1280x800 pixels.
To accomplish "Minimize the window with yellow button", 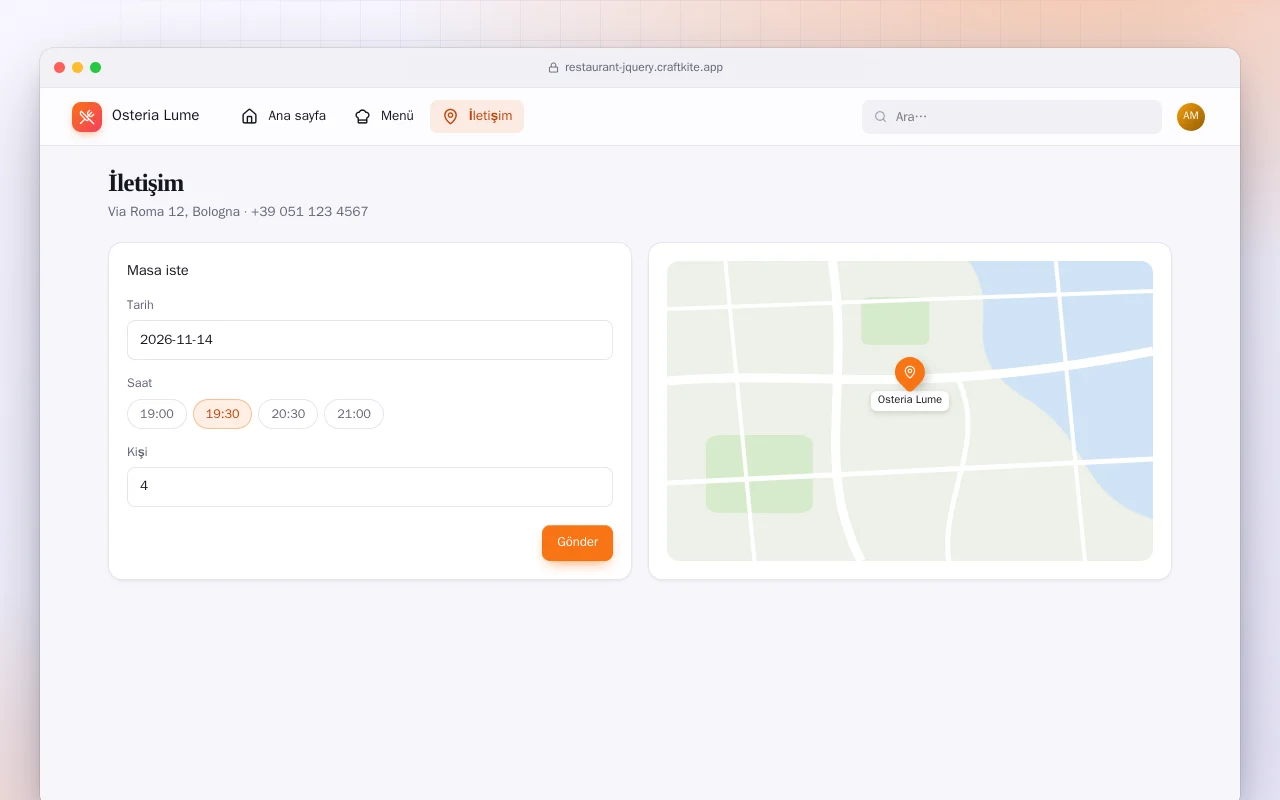I will pos(78,68).
